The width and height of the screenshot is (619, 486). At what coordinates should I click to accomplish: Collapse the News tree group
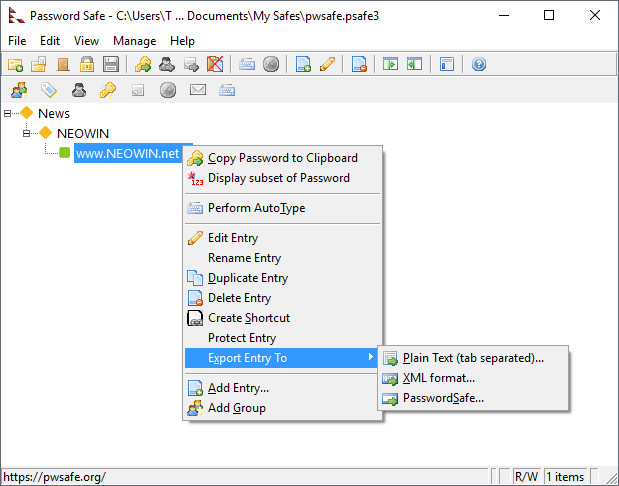click(x=8, y=114)
